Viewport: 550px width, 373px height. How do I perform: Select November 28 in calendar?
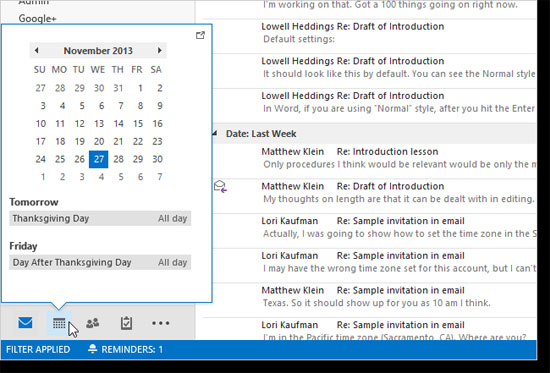[119, 159]
